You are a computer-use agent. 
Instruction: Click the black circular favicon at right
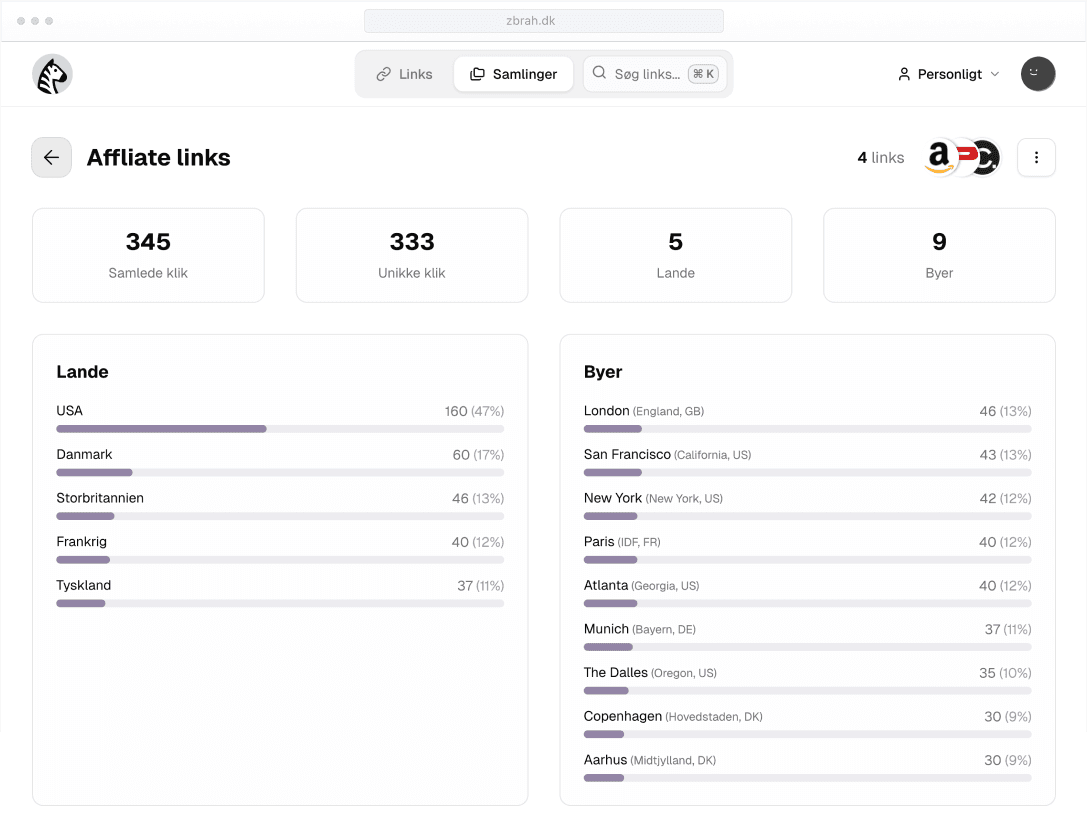tap(988, 158)
